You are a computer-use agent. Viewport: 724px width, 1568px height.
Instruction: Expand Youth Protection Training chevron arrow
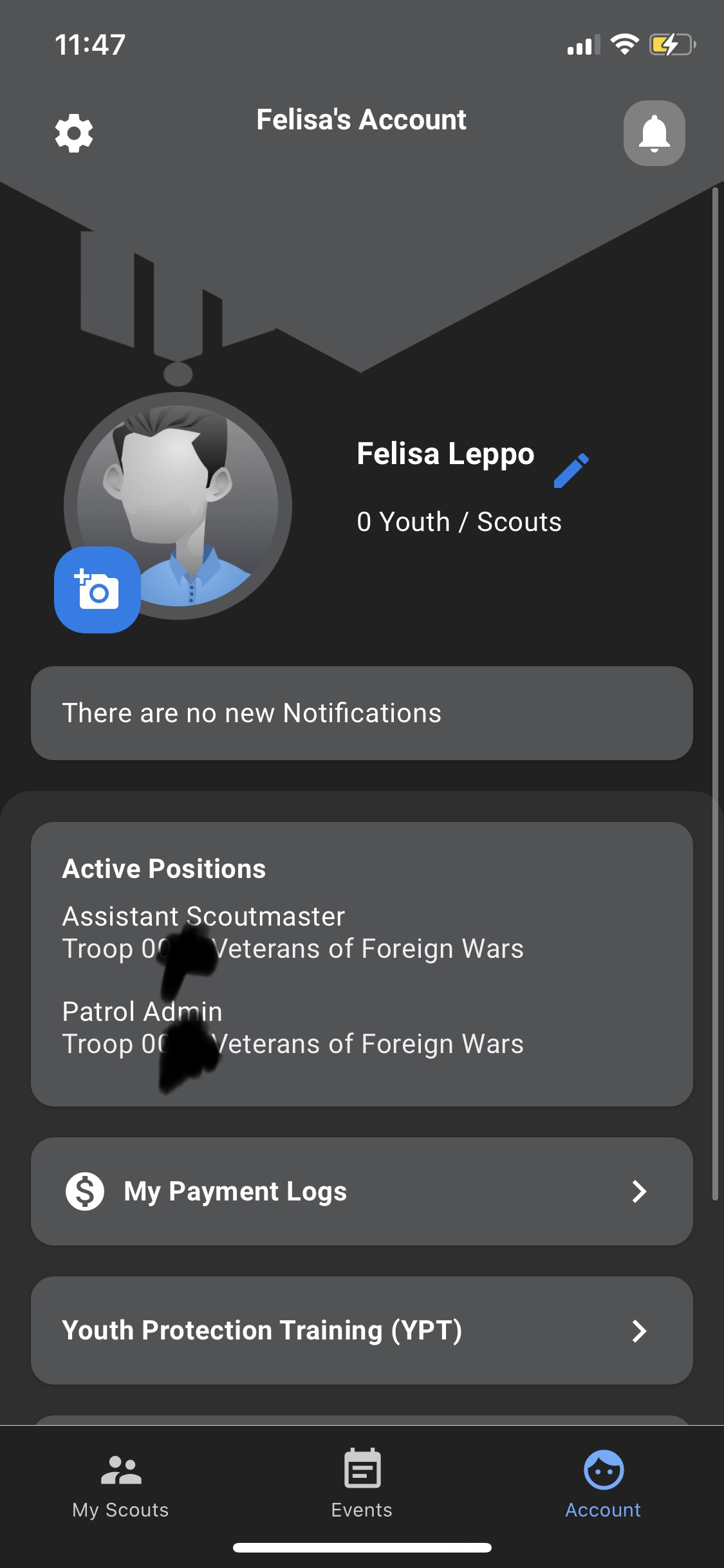pos(639,1330)
